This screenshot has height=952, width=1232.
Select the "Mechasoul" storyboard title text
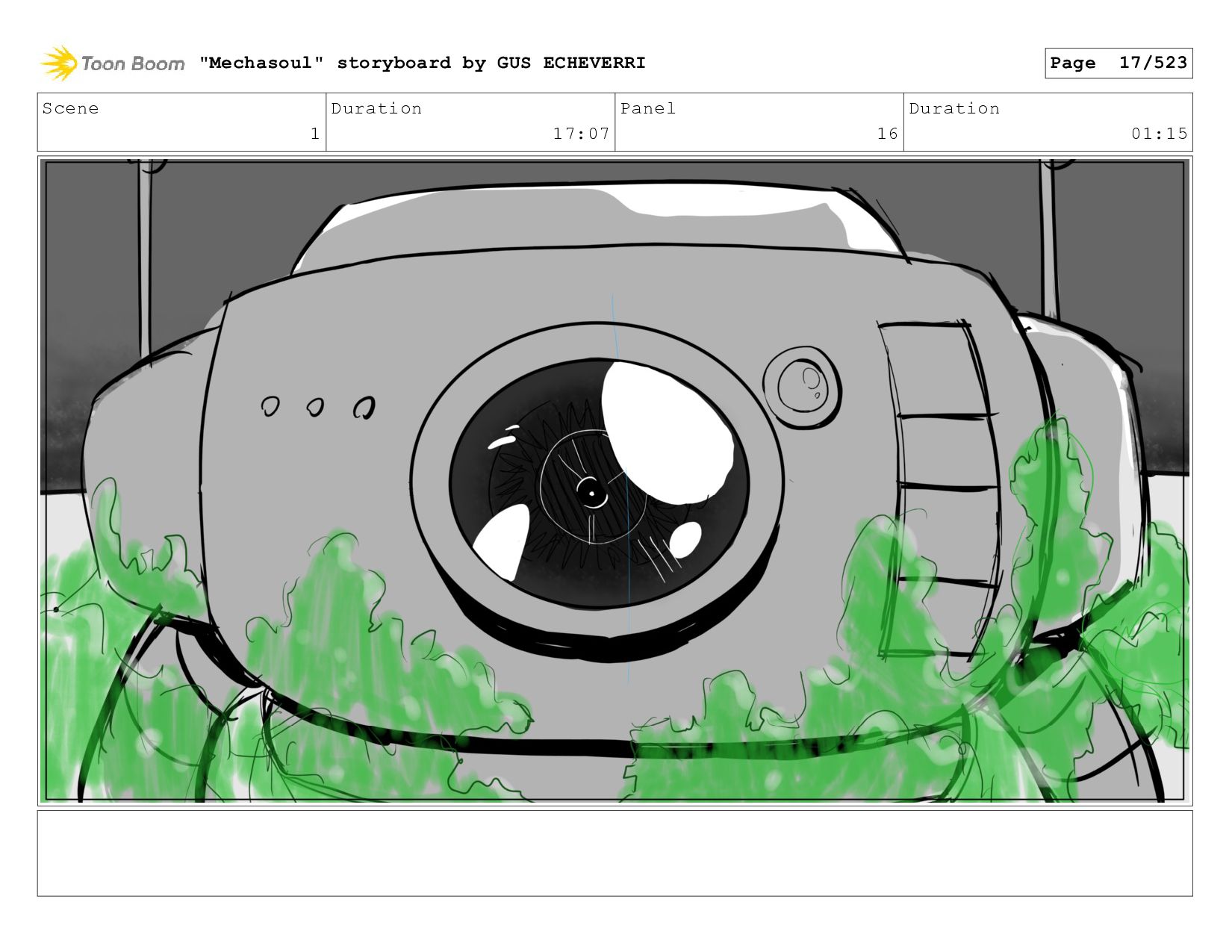(x=423, y=63)
